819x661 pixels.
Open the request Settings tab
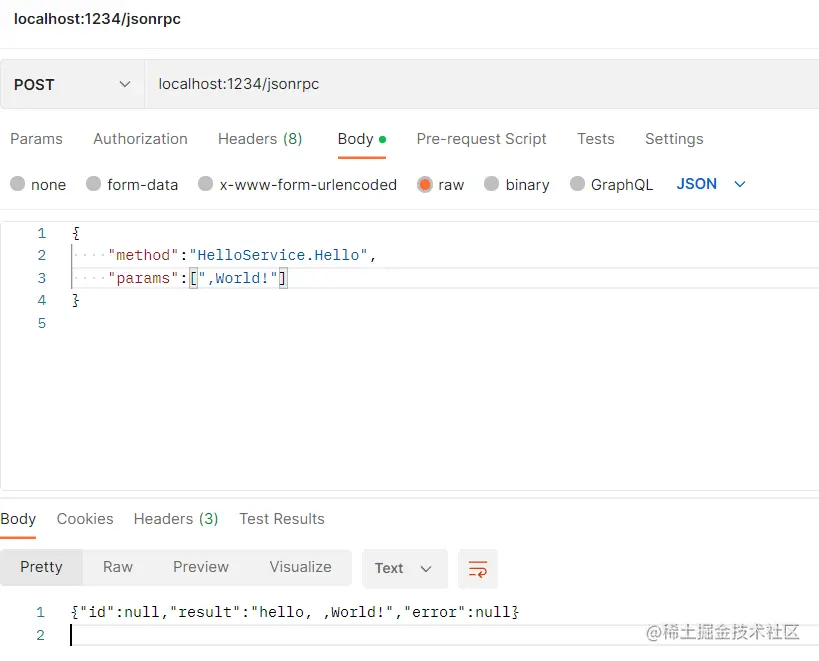[x=674, y=139]
